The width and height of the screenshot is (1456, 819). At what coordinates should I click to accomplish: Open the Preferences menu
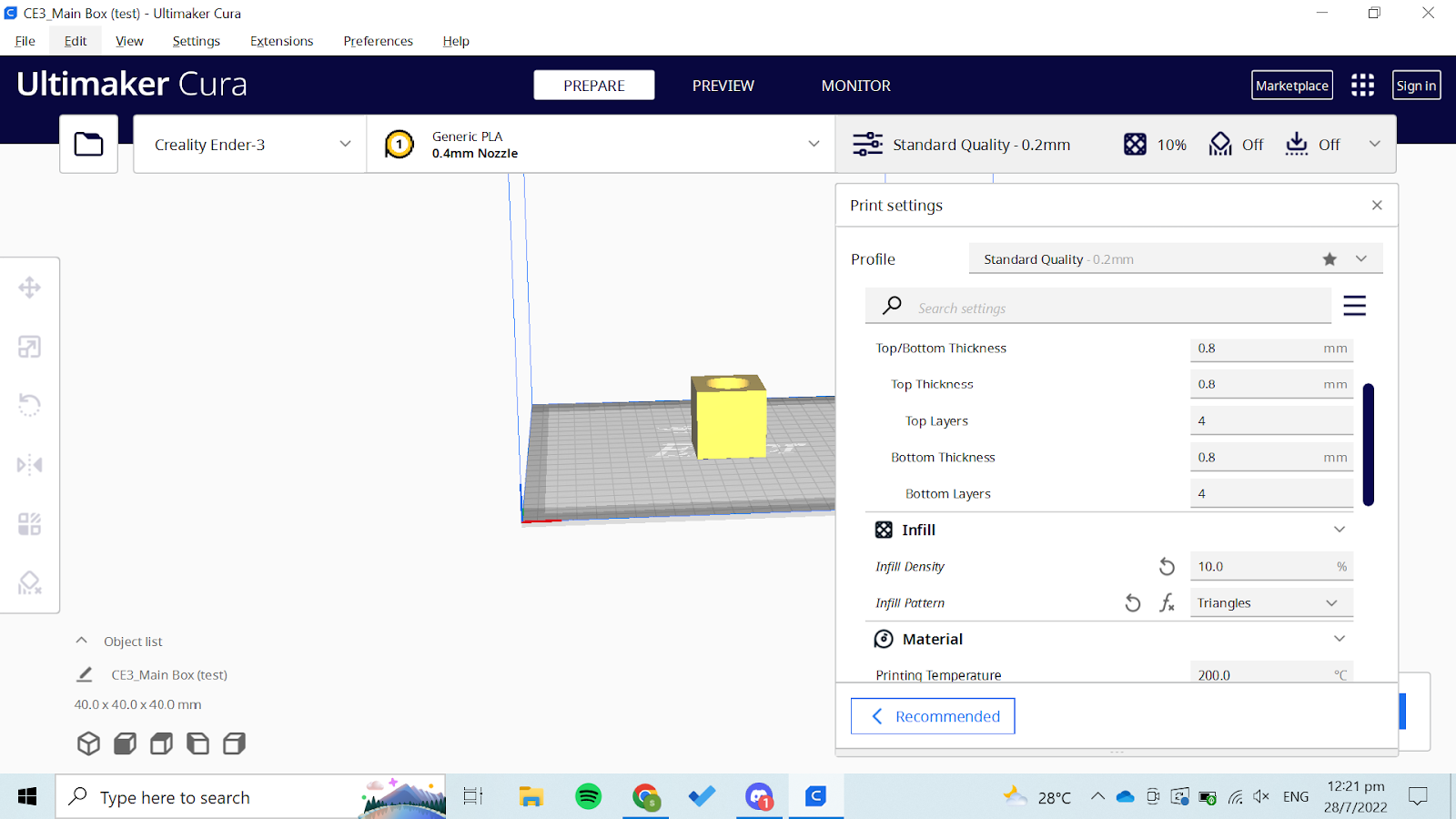click(379, 41)
